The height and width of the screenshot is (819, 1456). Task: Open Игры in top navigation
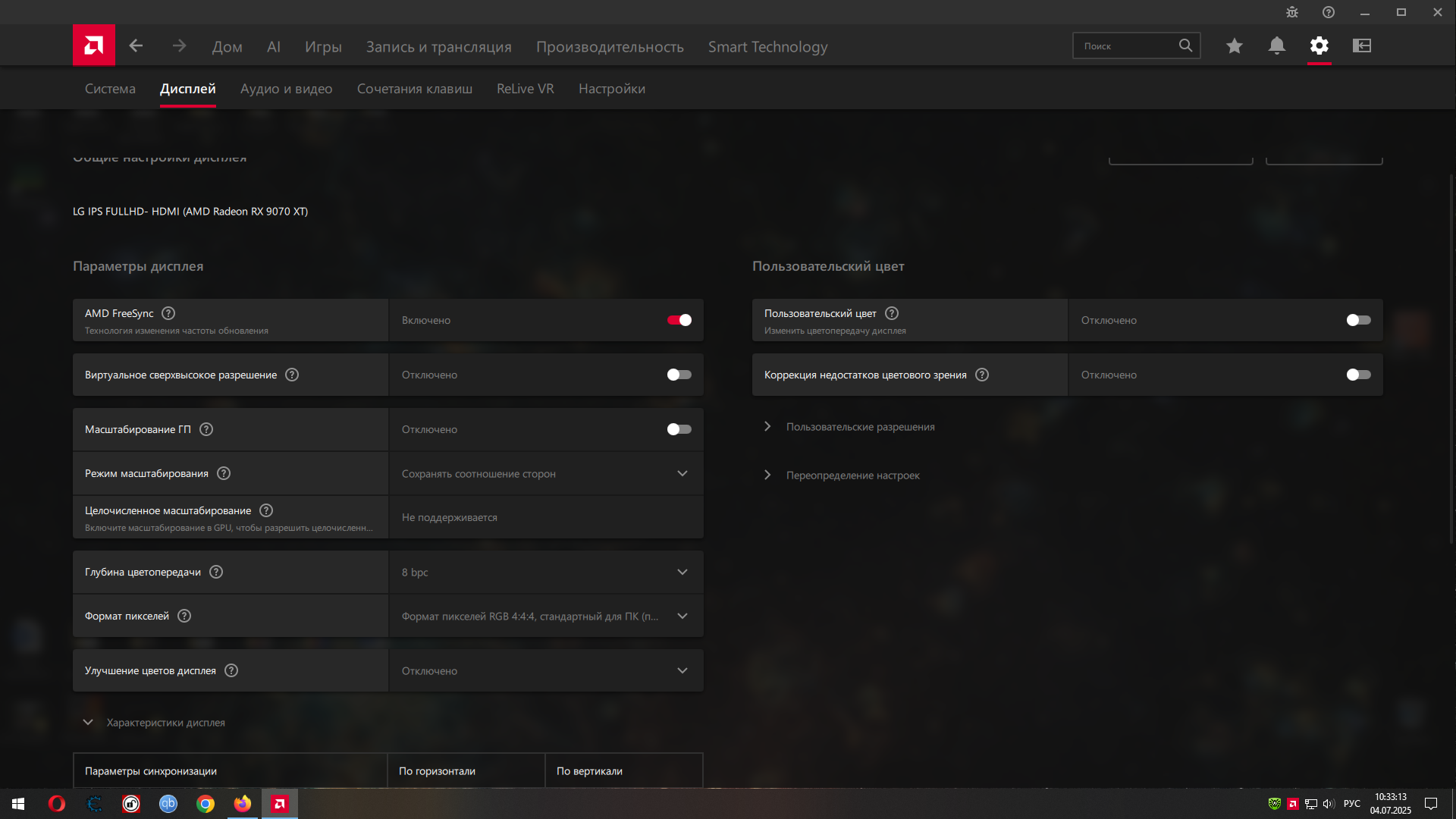point(323,47)
